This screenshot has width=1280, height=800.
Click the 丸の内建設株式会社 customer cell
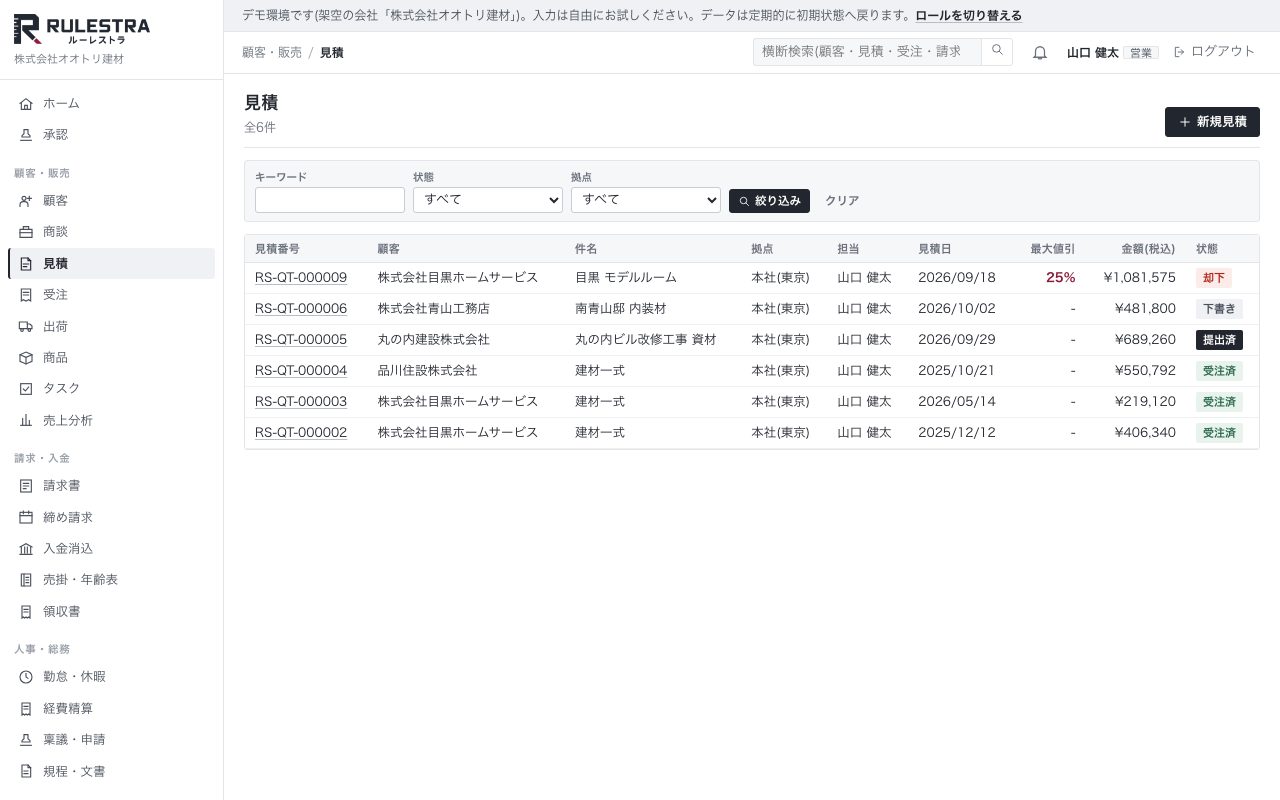coord(433,340)
